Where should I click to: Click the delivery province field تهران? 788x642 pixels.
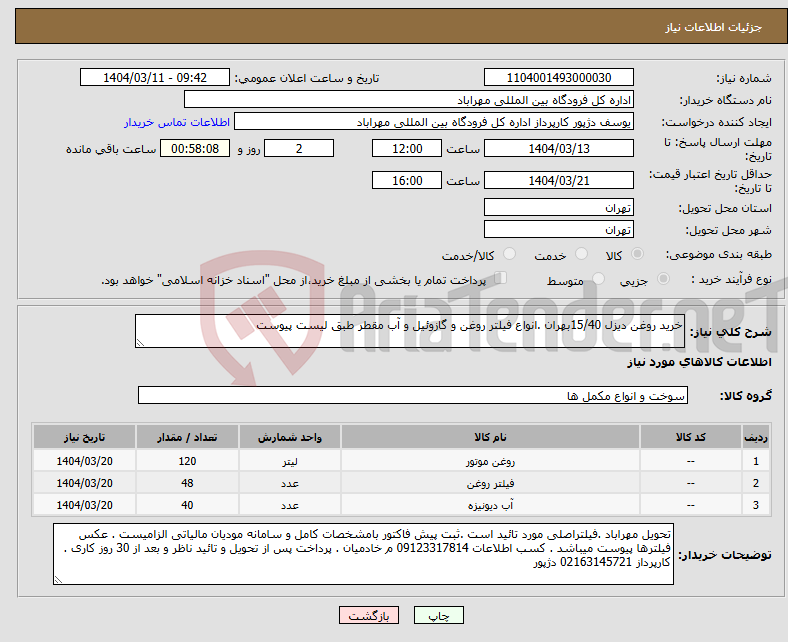pyautogui.click(x=558, y=207)
